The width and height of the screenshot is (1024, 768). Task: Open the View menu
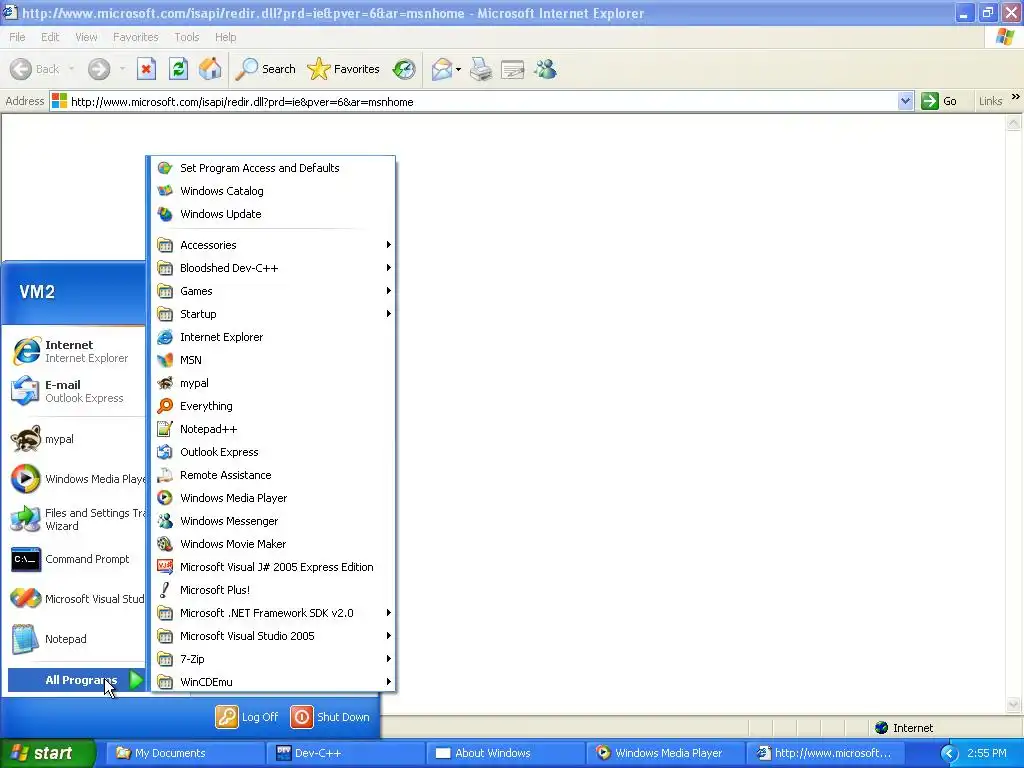pyautogui.click(x=86, y=37)
